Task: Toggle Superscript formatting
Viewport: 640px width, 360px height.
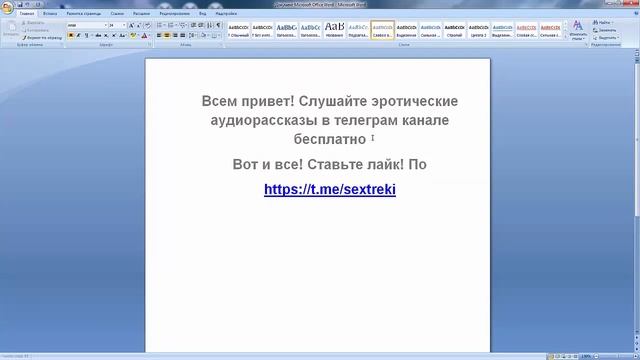Action: [x=114, y=36]
